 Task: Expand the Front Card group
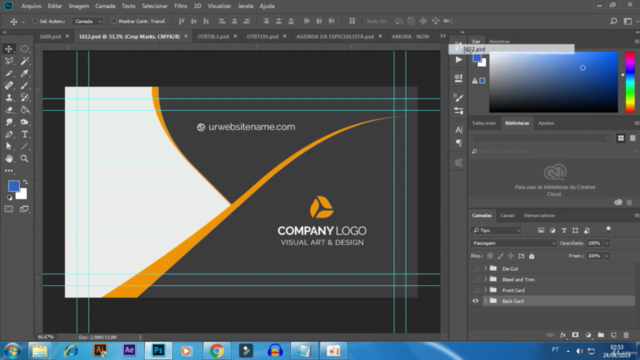pos(485,290)
